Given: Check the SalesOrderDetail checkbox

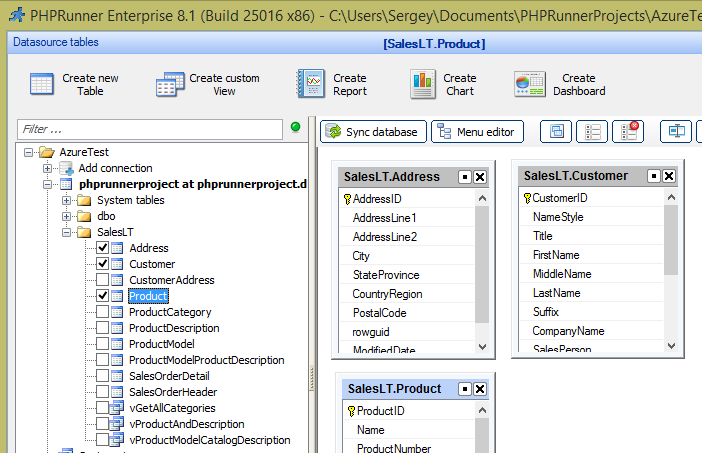Looking at the screenshot, I should click(103, 376).
